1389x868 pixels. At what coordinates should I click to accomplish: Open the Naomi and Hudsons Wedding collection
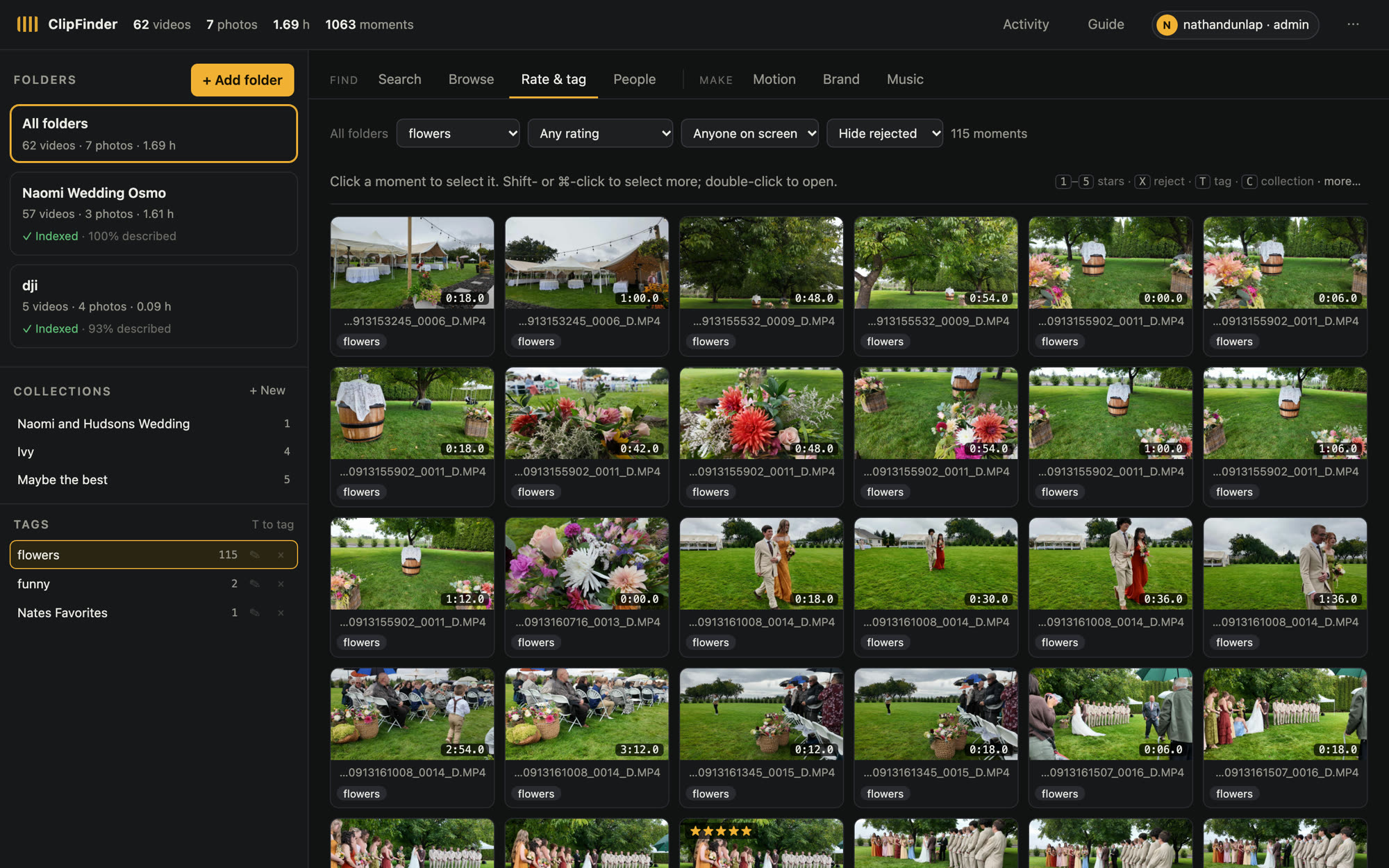click(x=153, y=424)
